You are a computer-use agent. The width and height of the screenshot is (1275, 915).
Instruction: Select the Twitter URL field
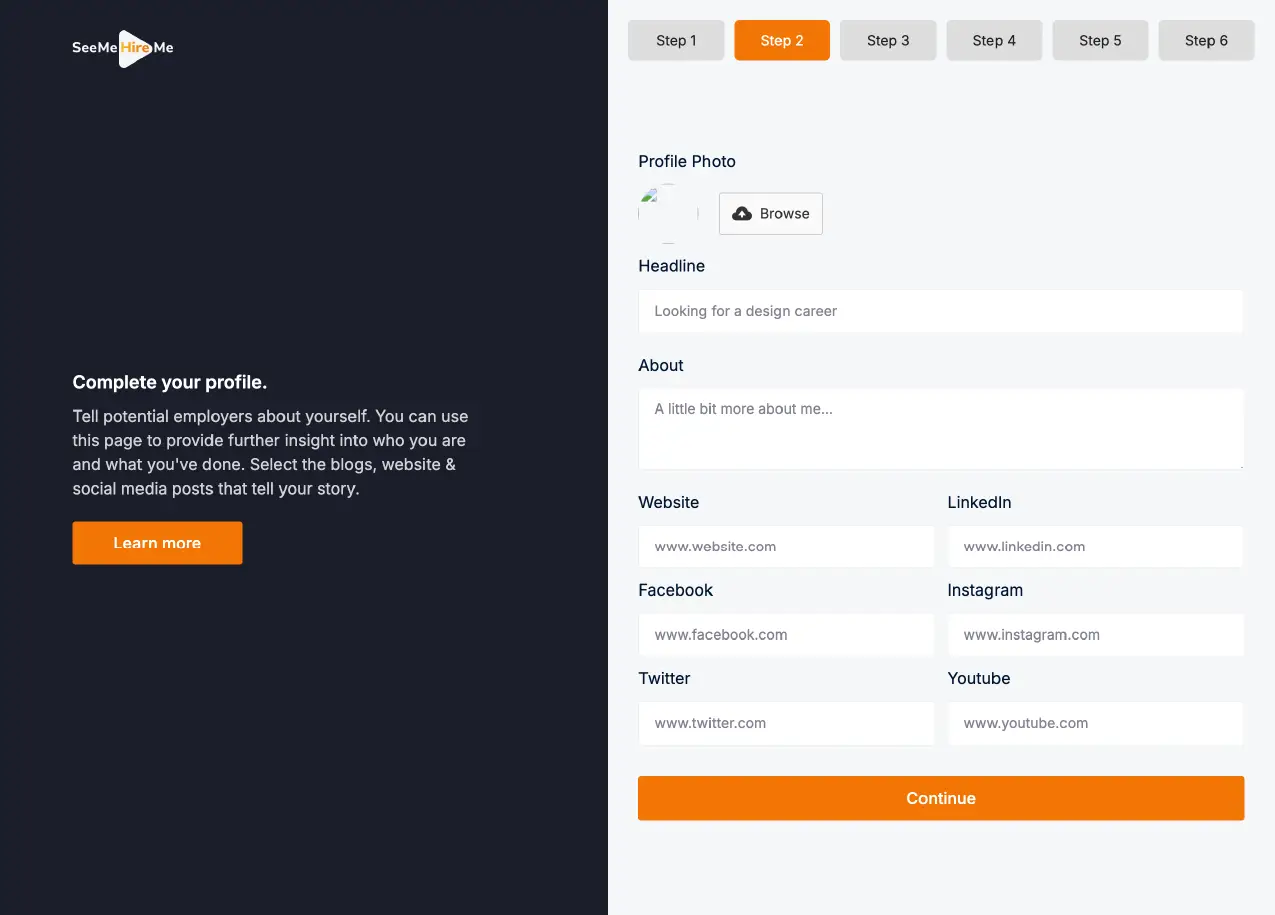[x=786, y=723]
